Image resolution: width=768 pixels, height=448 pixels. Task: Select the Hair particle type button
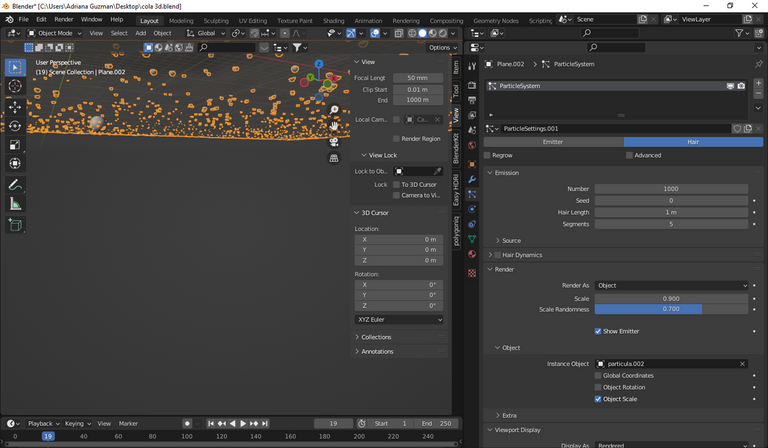(x=693, y=142)
